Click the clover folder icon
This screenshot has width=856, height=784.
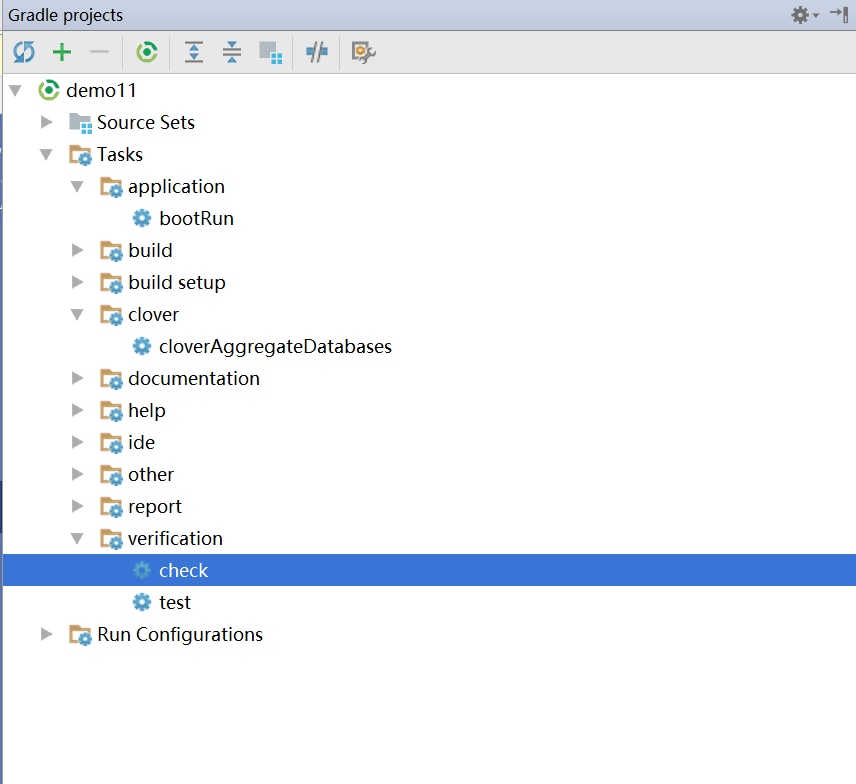111,315
